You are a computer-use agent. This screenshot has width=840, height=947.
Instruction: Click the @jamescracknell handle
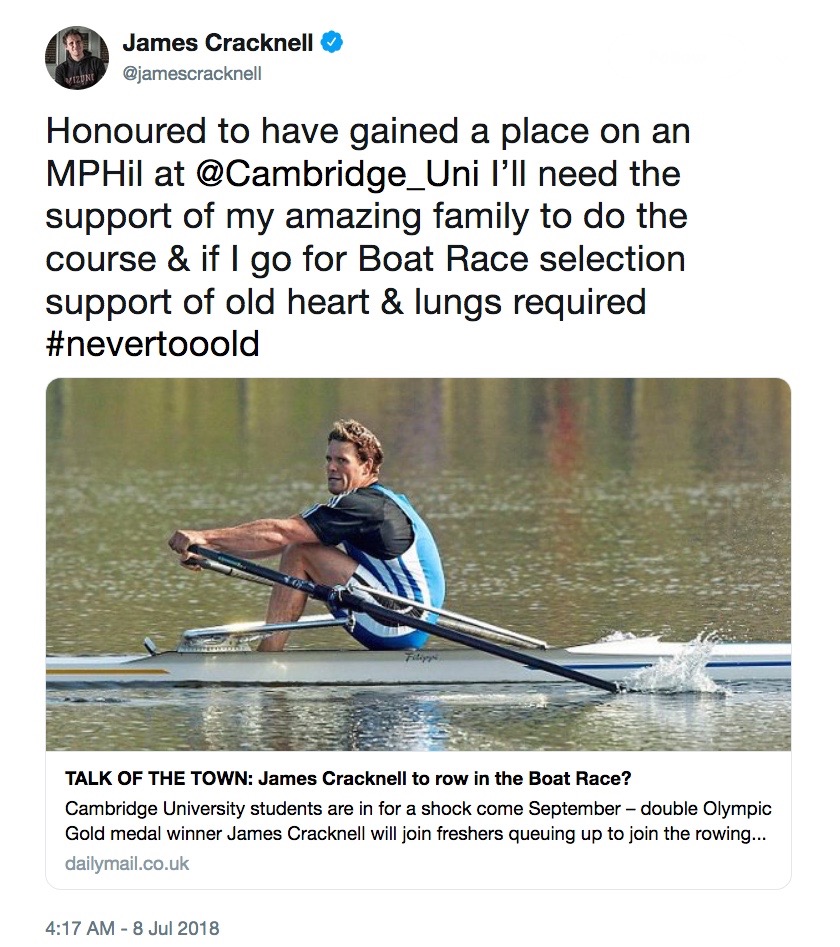click(191, 74)
